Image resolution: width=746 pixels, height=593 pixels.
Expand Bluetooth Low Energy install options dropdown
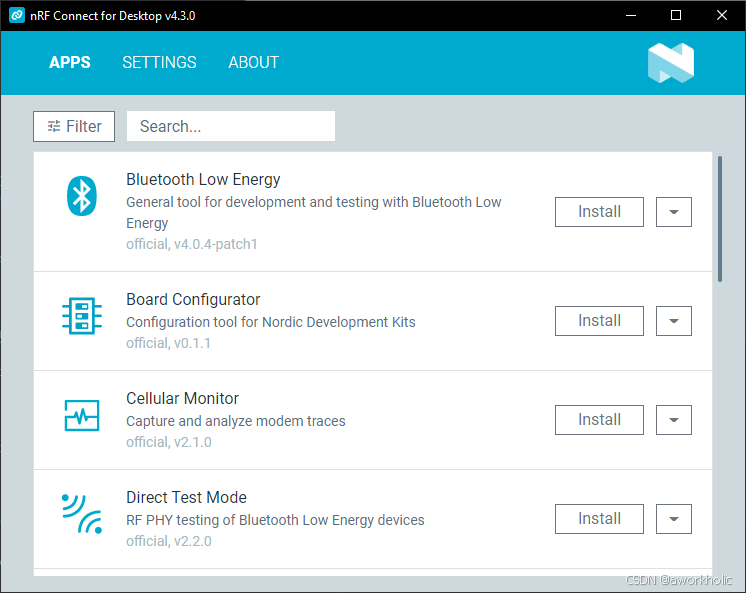coord(674,212)
